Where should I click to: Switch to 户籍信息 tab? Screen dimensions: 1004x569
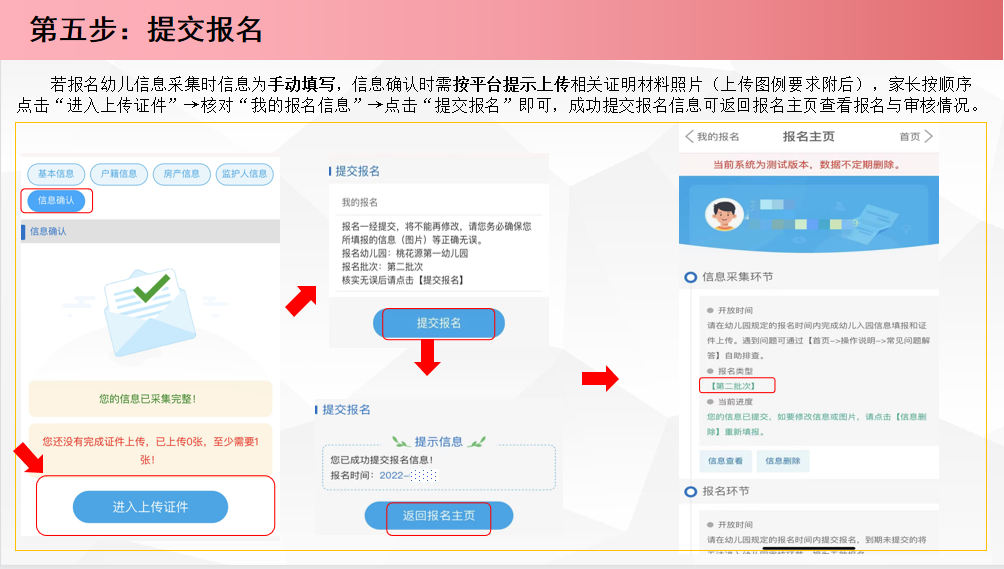coord(118,174)
